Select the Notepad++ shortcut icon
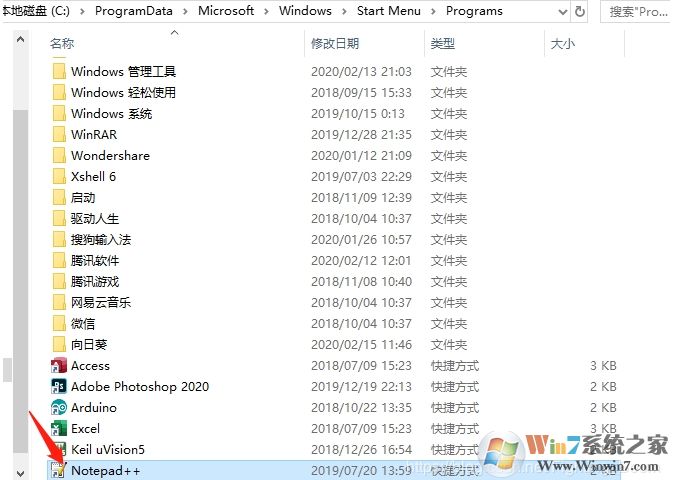The height and width of the screenshot is (480, 675). point(59,471)
